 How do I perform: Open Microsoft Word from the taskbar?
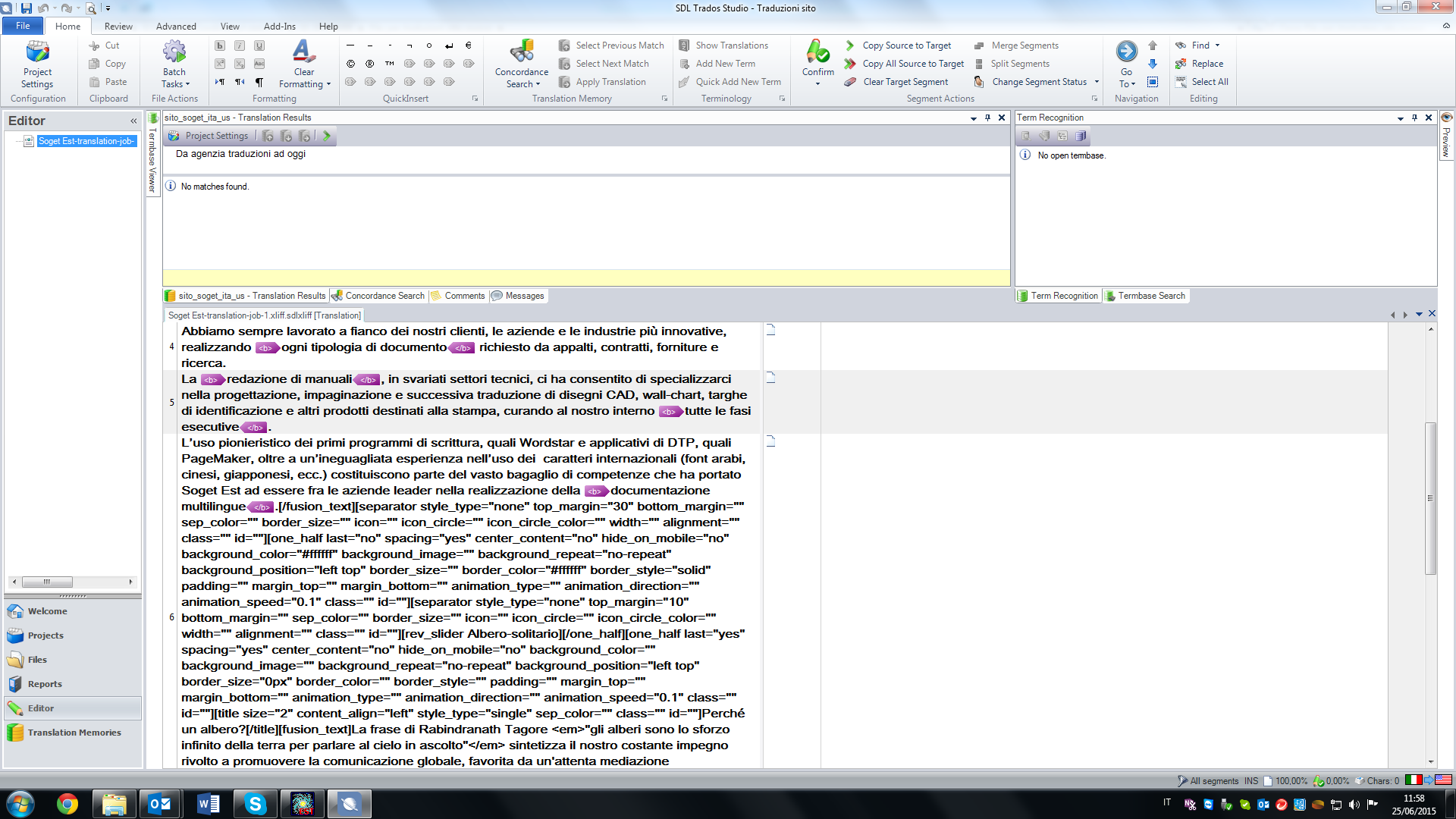(208, 804)
